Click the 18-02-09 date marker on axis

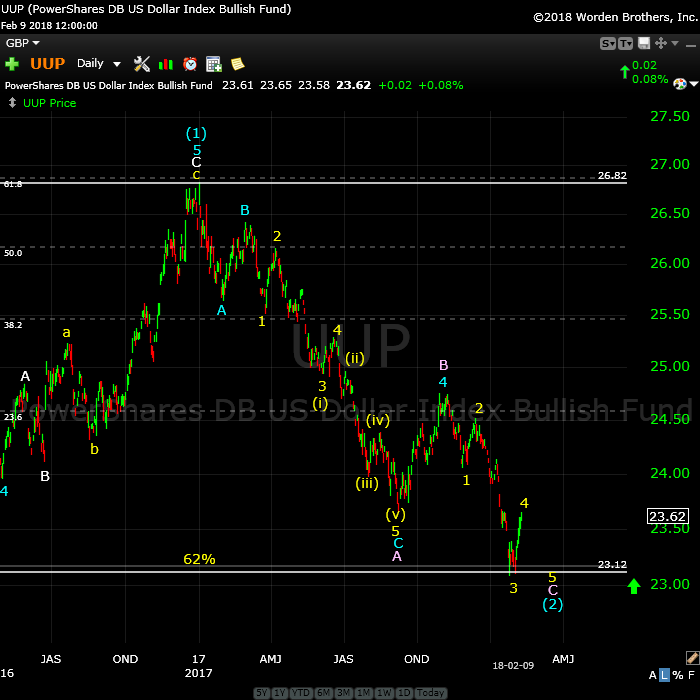point(513,666)
